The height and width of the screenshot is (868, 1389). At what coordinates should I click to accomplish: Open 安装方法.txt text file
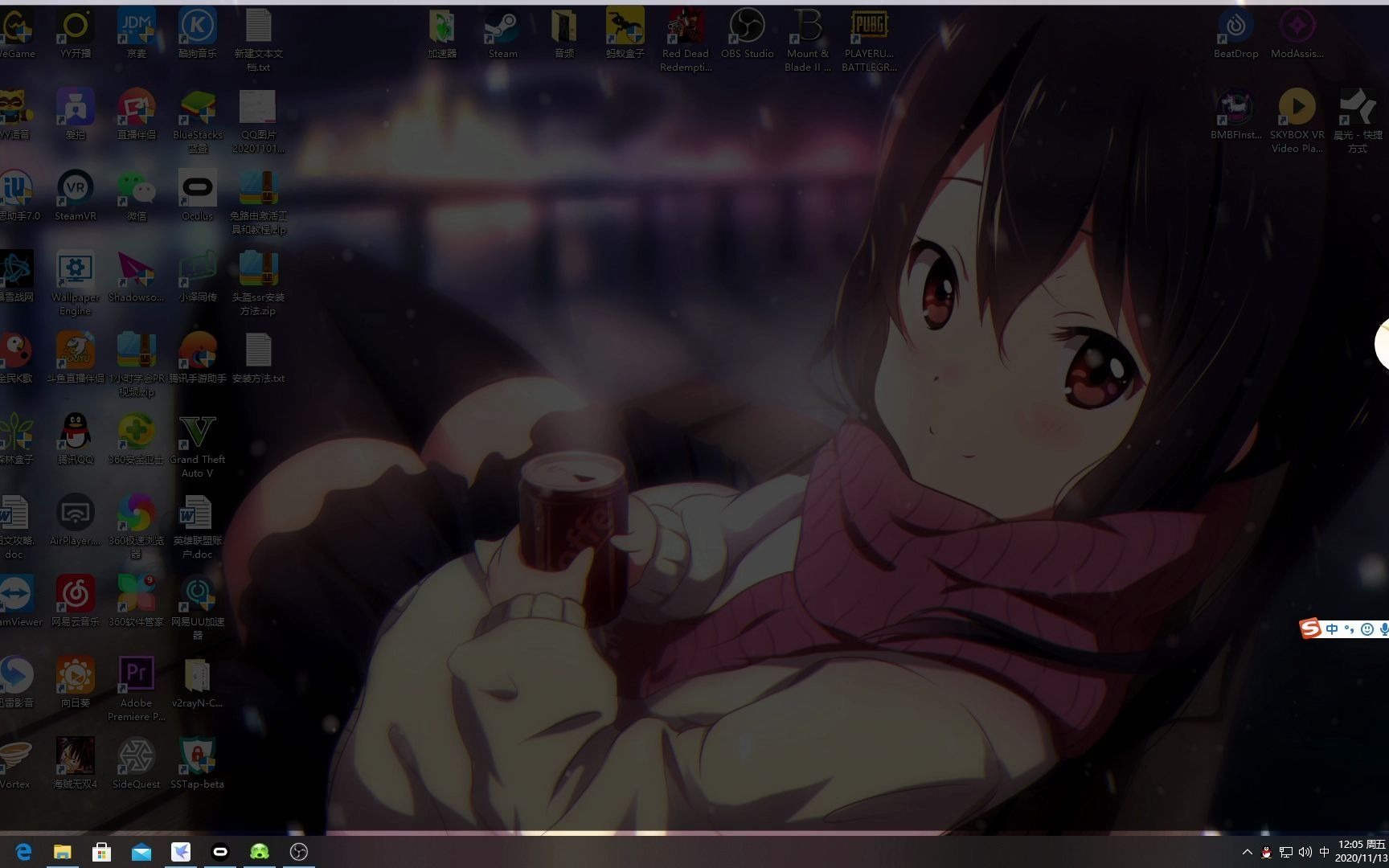tap(259, 358)
